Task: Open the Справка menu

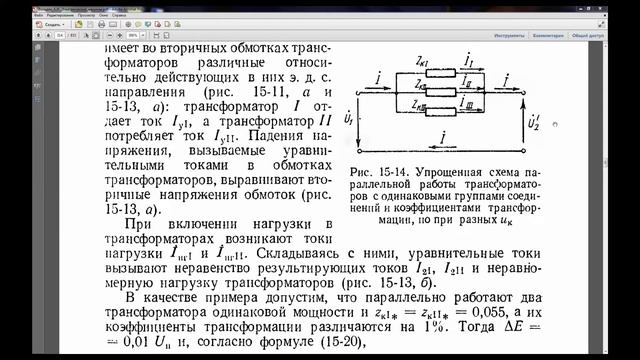Action: point(119,16)
